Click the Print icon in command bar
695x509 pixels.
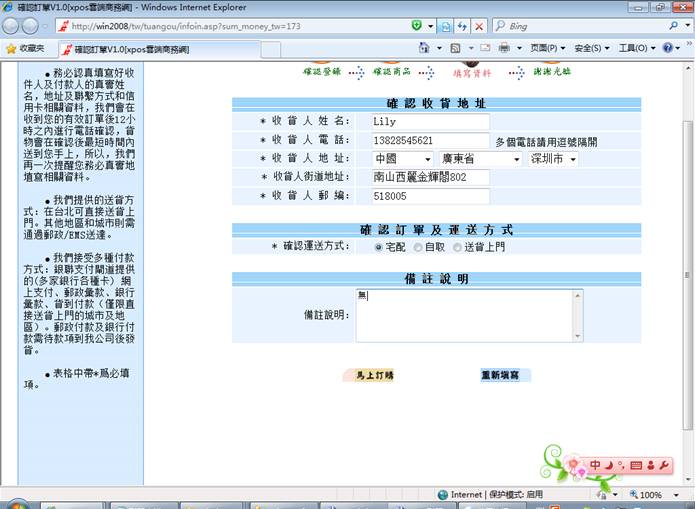[505, 48]
